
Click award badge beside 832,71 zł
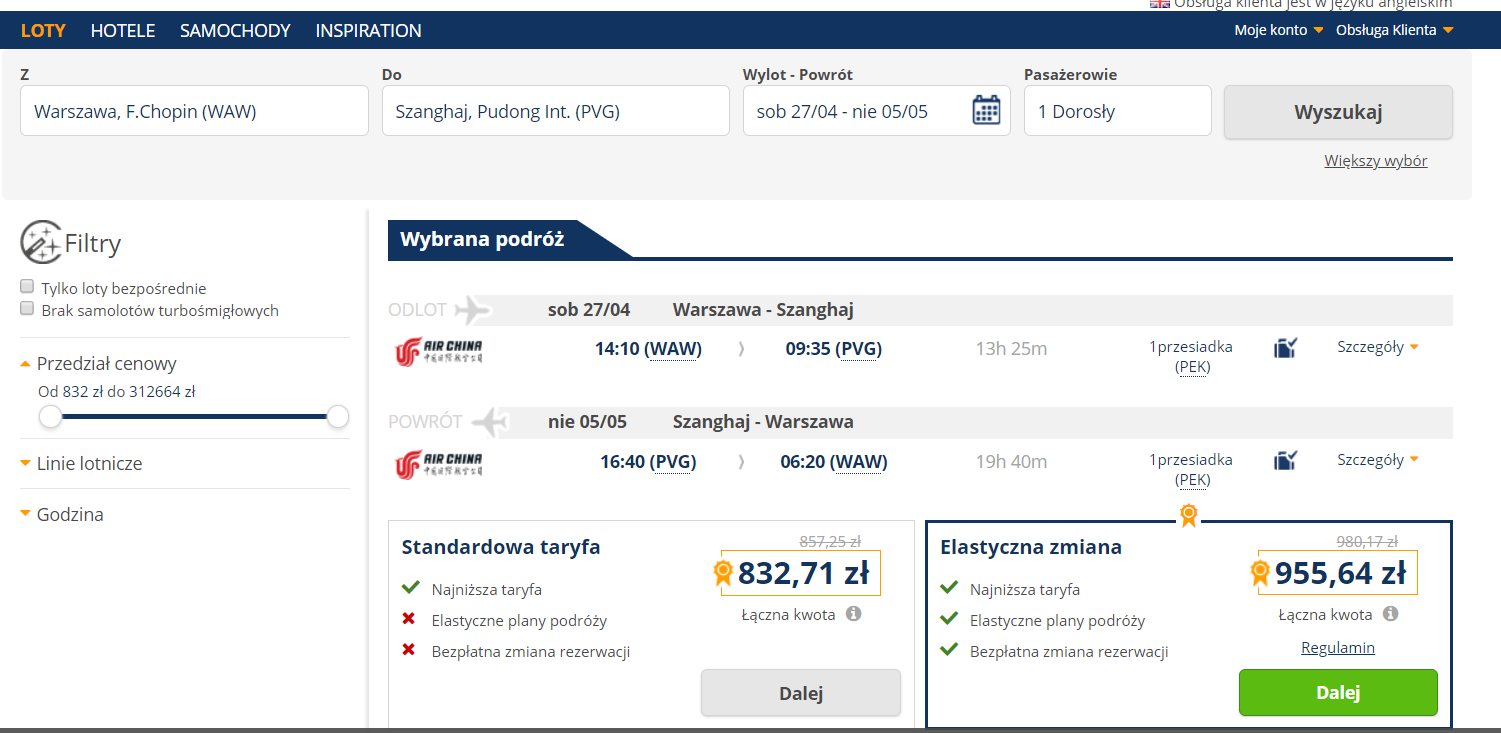(x=723, y=573)
